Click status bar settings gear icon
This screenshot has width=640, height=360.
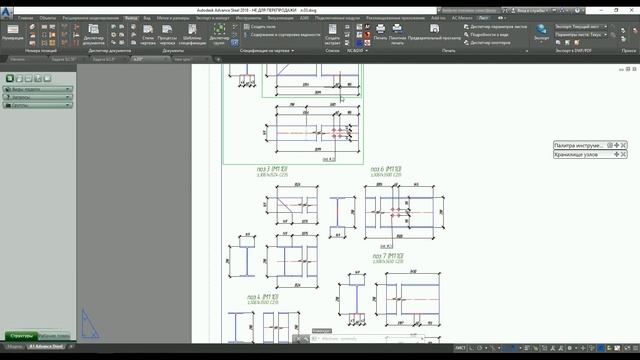(569, 348)
